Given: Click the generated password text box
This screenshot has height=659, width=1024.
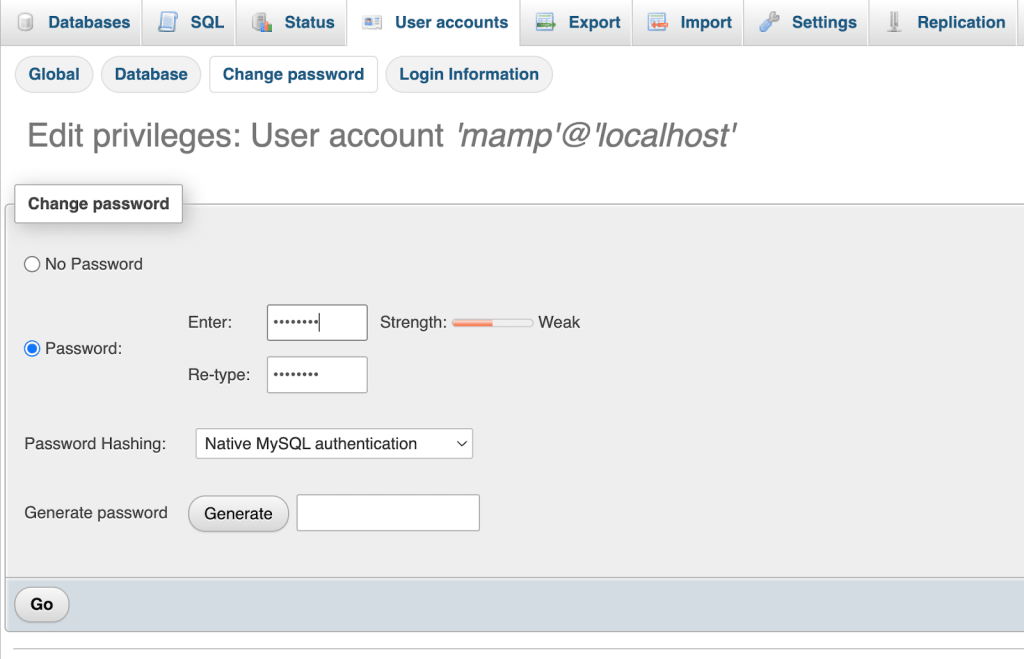Looking at the screenshot, I should tap(388, 513).
